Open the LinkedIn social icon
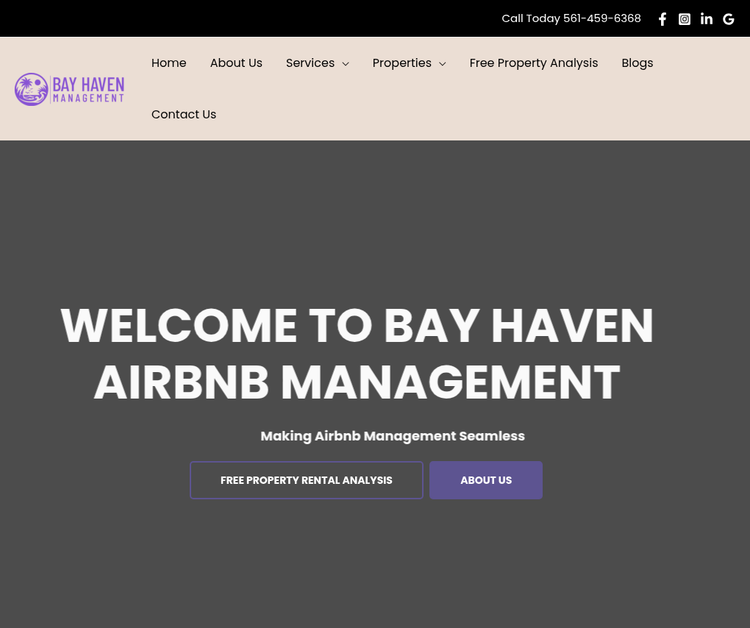The image size is (750, 628). click(x=706, y=19)
